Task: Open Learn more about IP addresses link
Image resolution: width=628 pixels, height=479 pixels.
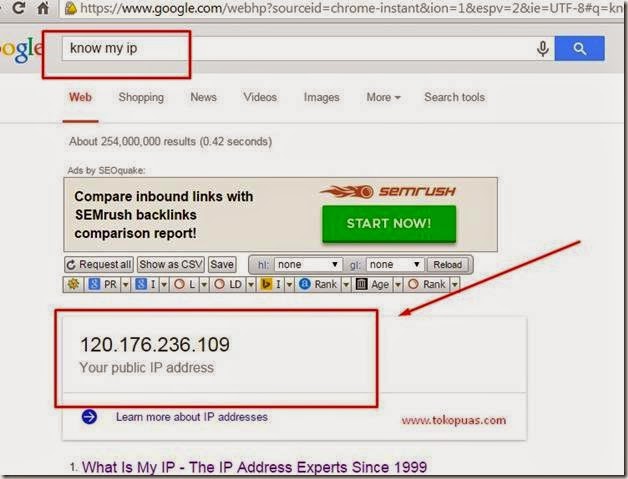Action: coord(192,417)
